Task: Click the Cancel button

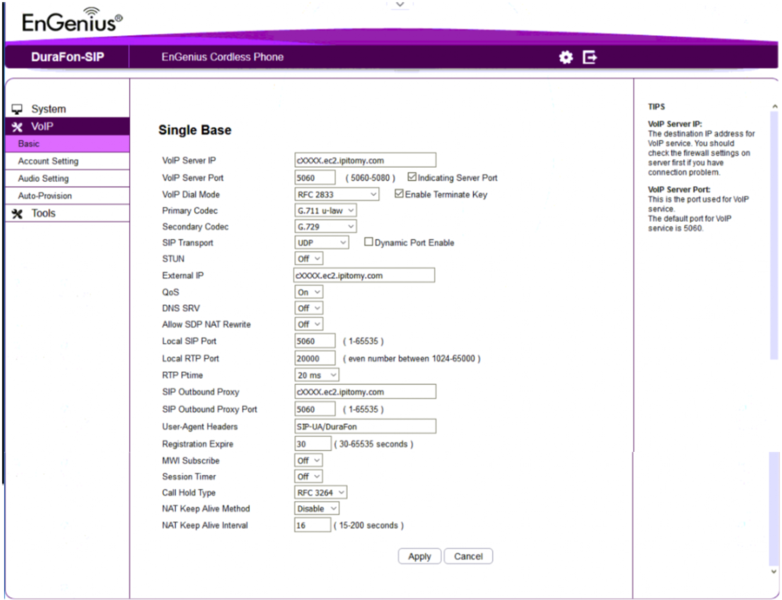Action: (x=468, y=556)
